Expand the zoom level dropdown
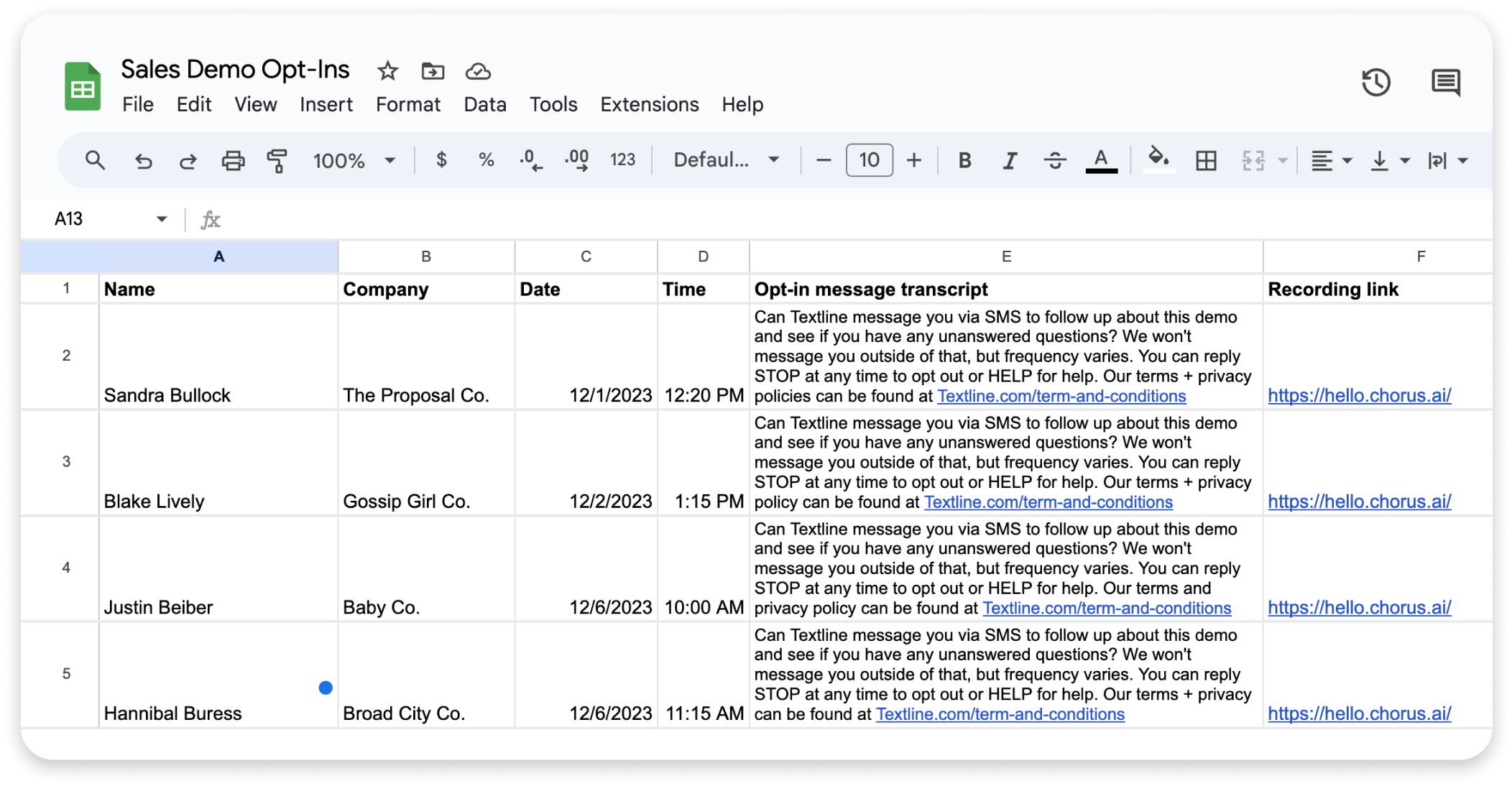Viewport: 1512px width, 786px height. point(390,159)
